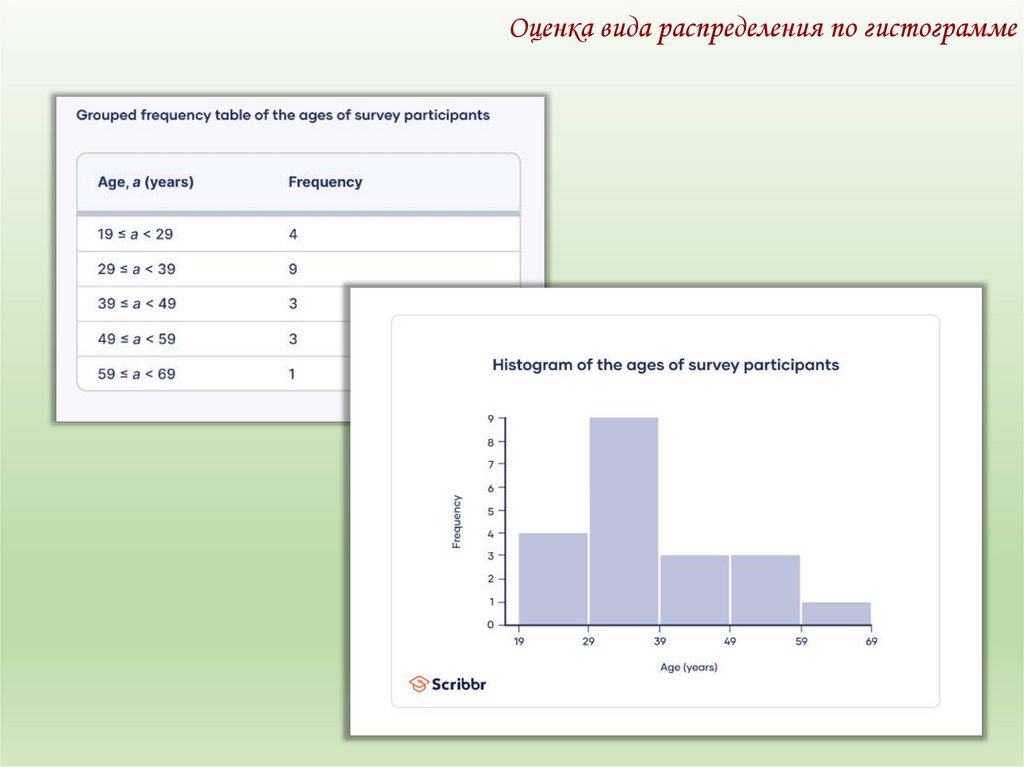Click the Scribbr brand name text
The height and width of the screenshot is (767, 1024).
(x=459, y=684)
